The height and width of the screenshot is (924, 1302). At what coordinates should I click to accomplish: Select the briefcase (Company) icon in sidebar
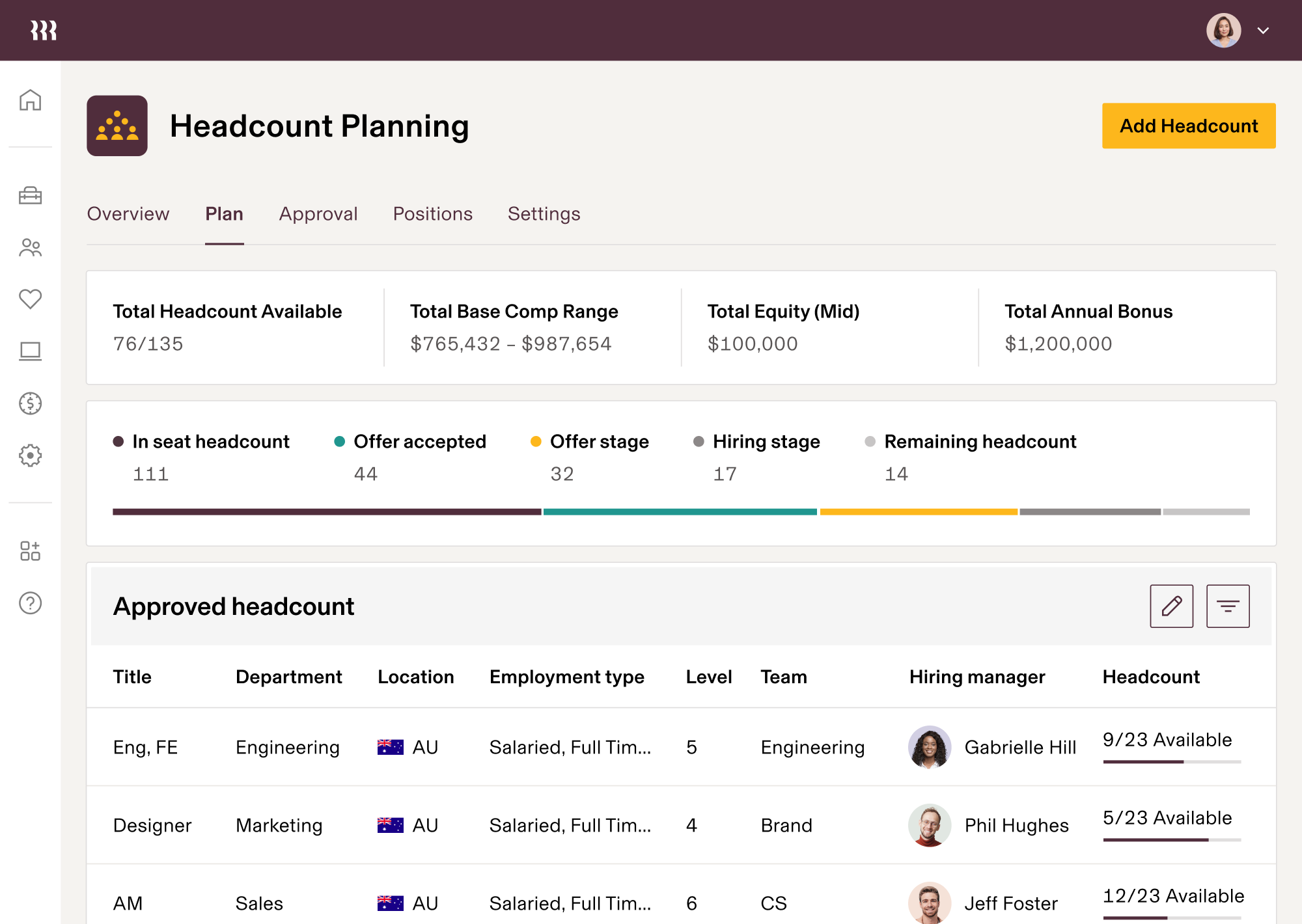click(30, 197)
